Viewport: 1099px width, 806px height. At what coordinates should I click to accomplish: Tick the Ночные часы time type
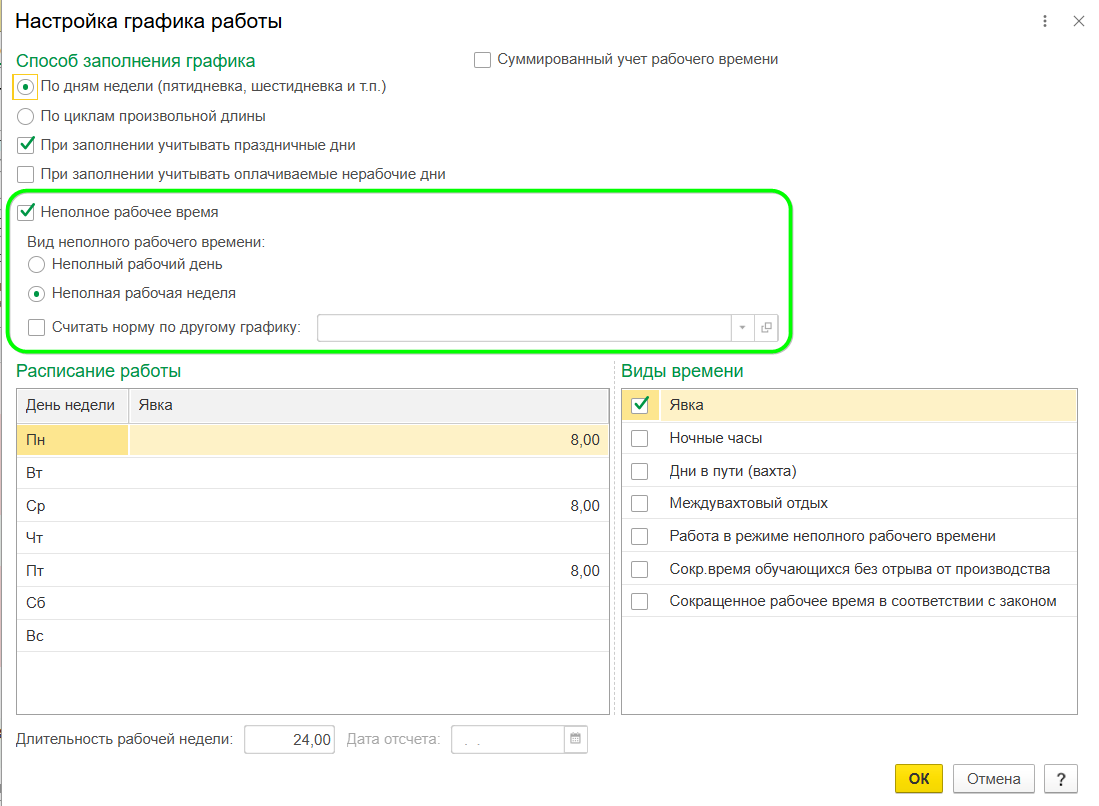(x=640, y=438)
